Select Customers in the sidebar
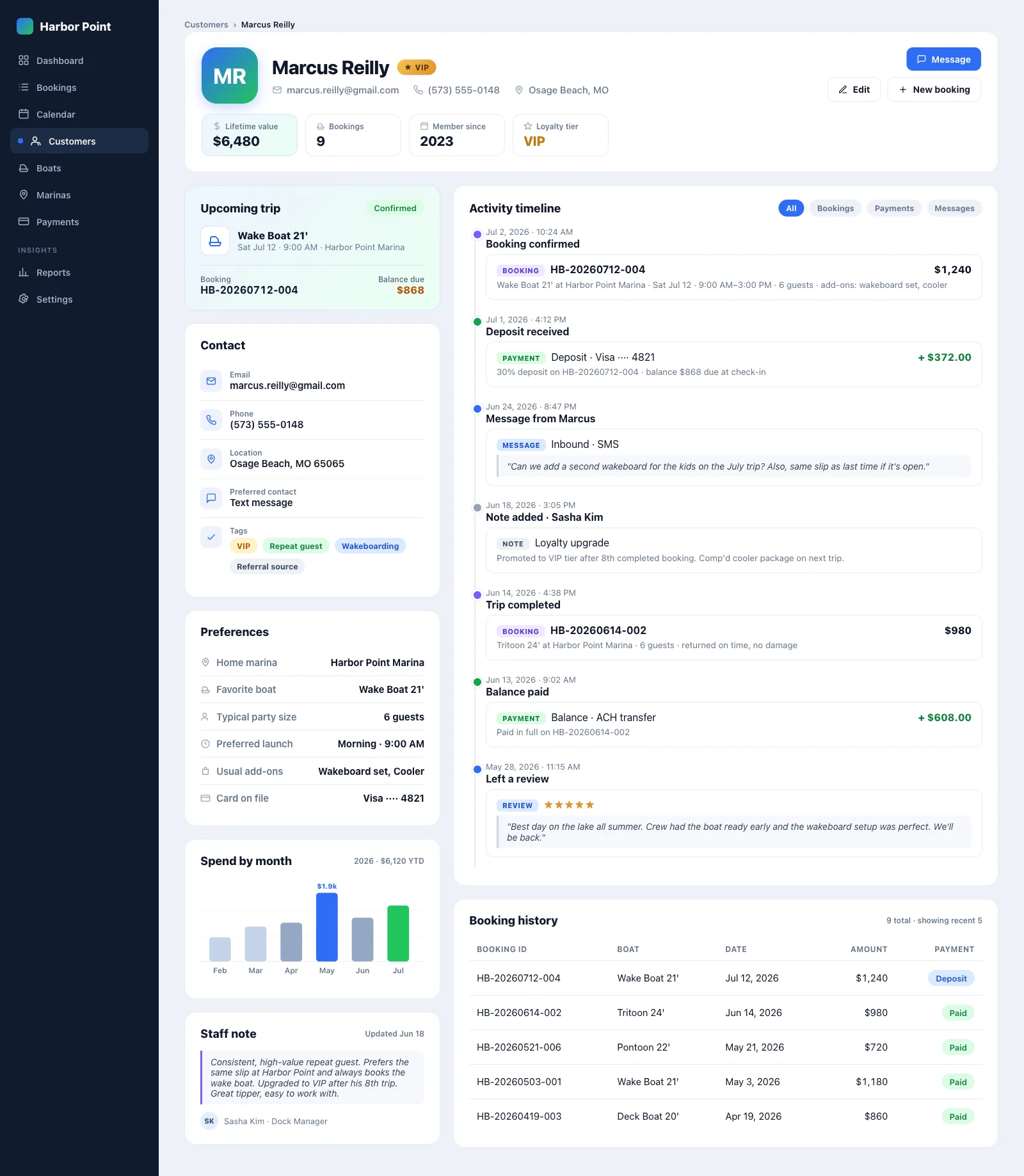 click(79, 141)
